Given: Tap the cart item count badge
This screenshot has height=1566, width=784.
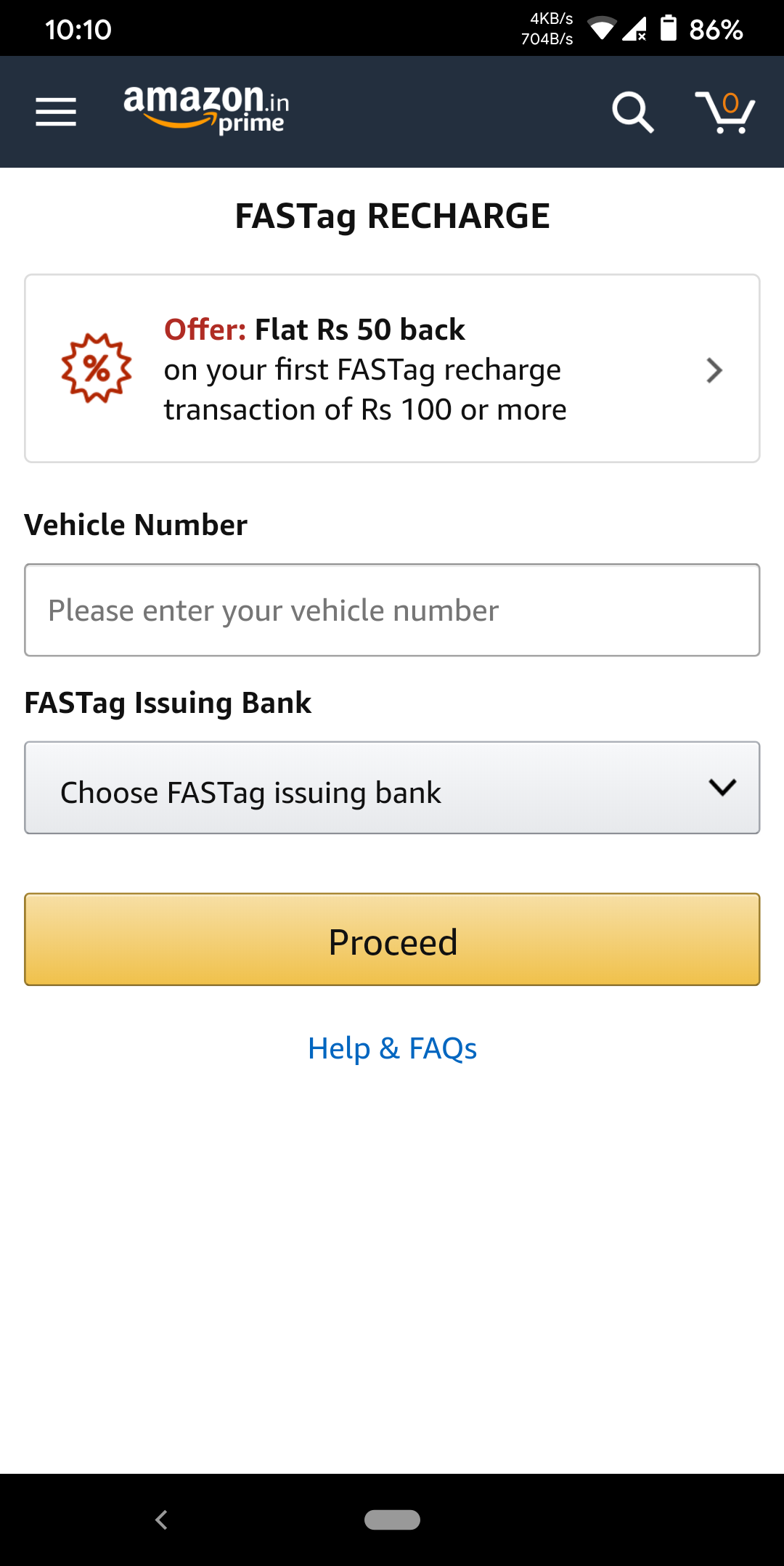Looking at the screenshot, I should [730, 102].
